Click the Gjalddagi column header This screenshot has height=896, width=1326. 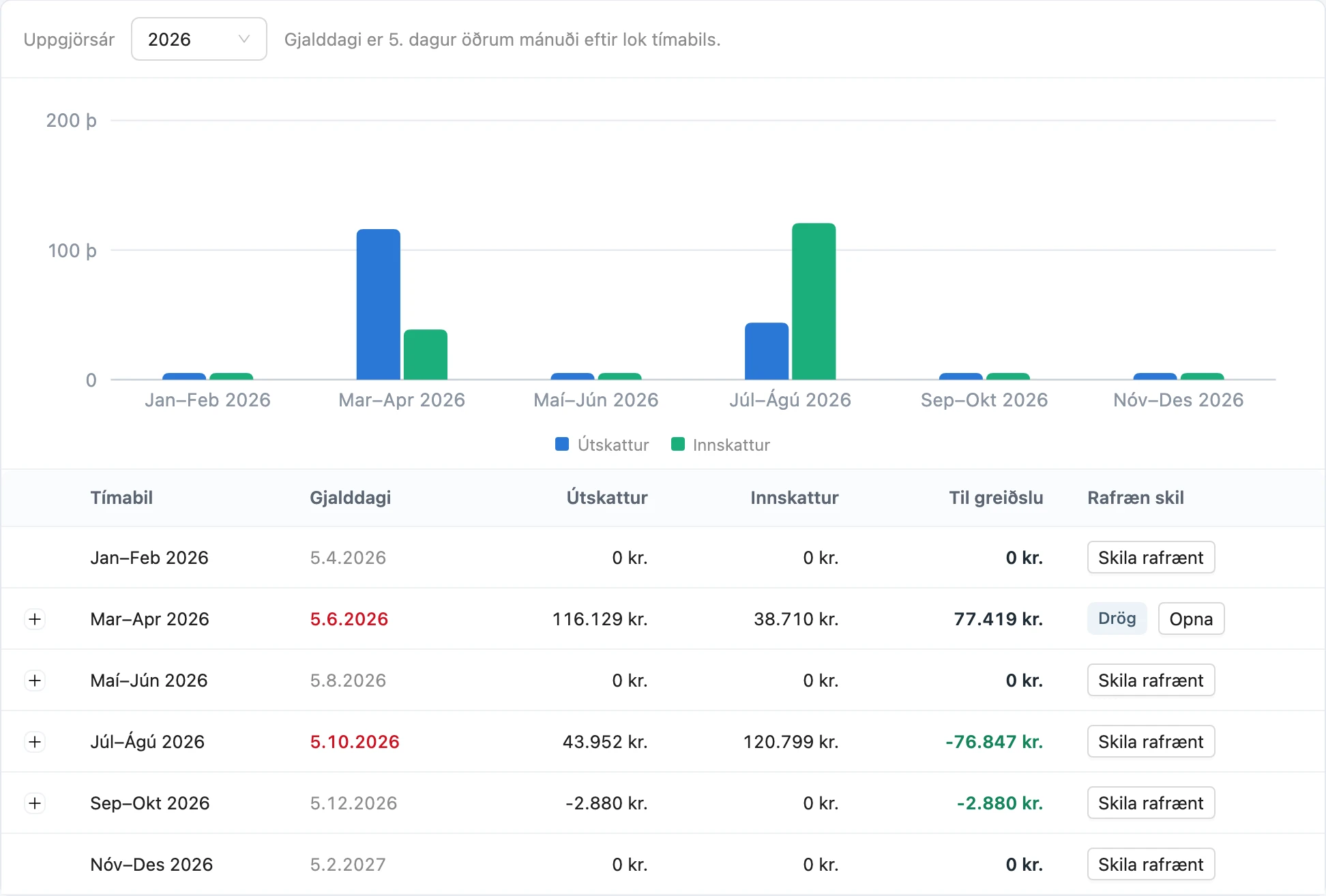tap(351, 498)
